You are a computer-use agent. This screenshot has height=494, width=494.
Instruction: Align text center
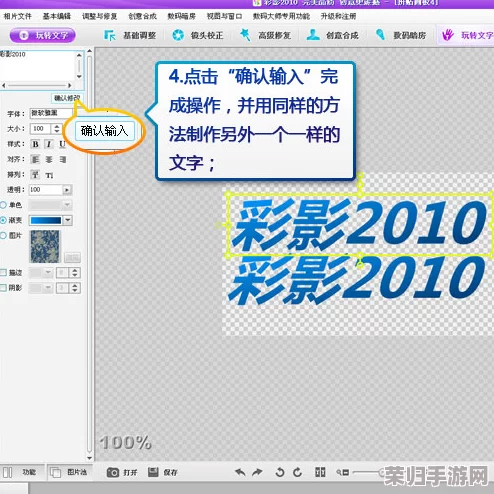coord(49,159)
